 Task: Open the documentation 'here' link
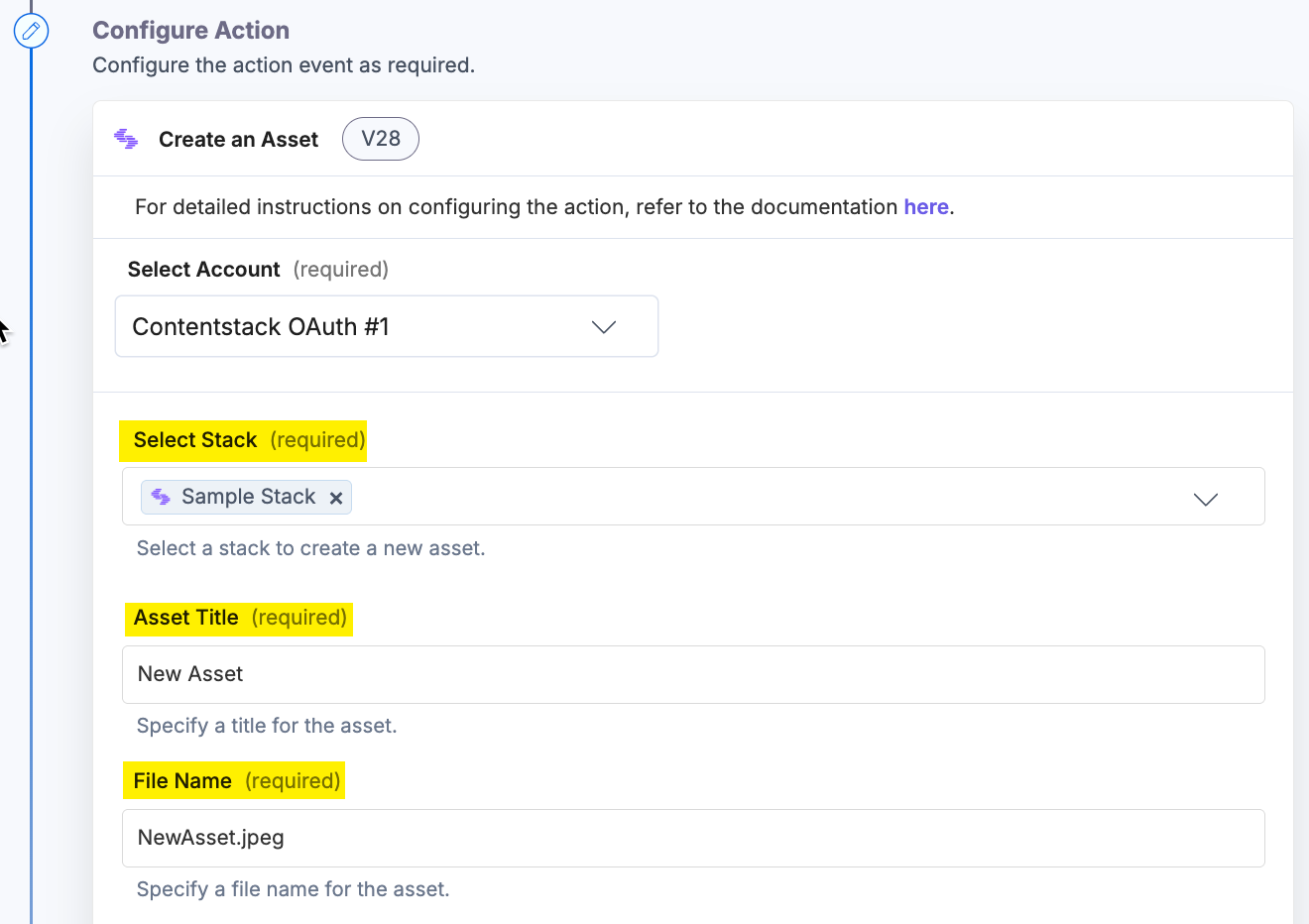(926, 207)
